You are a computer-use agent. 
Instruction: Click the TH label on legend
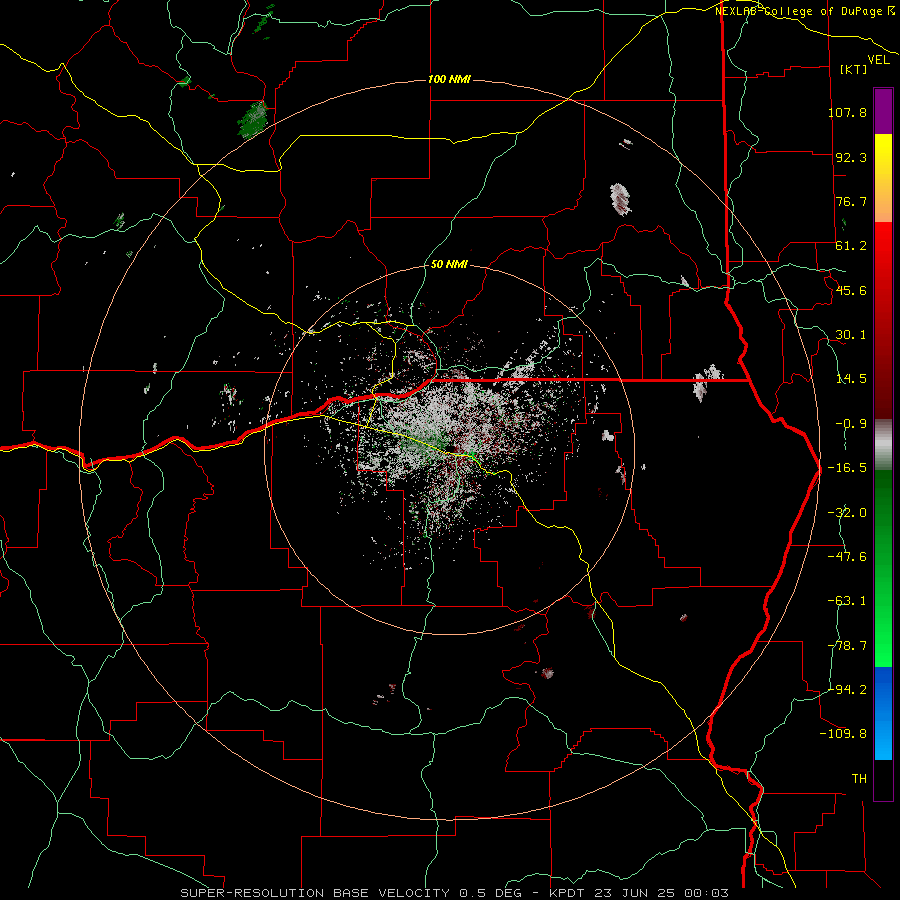point(859,779)
